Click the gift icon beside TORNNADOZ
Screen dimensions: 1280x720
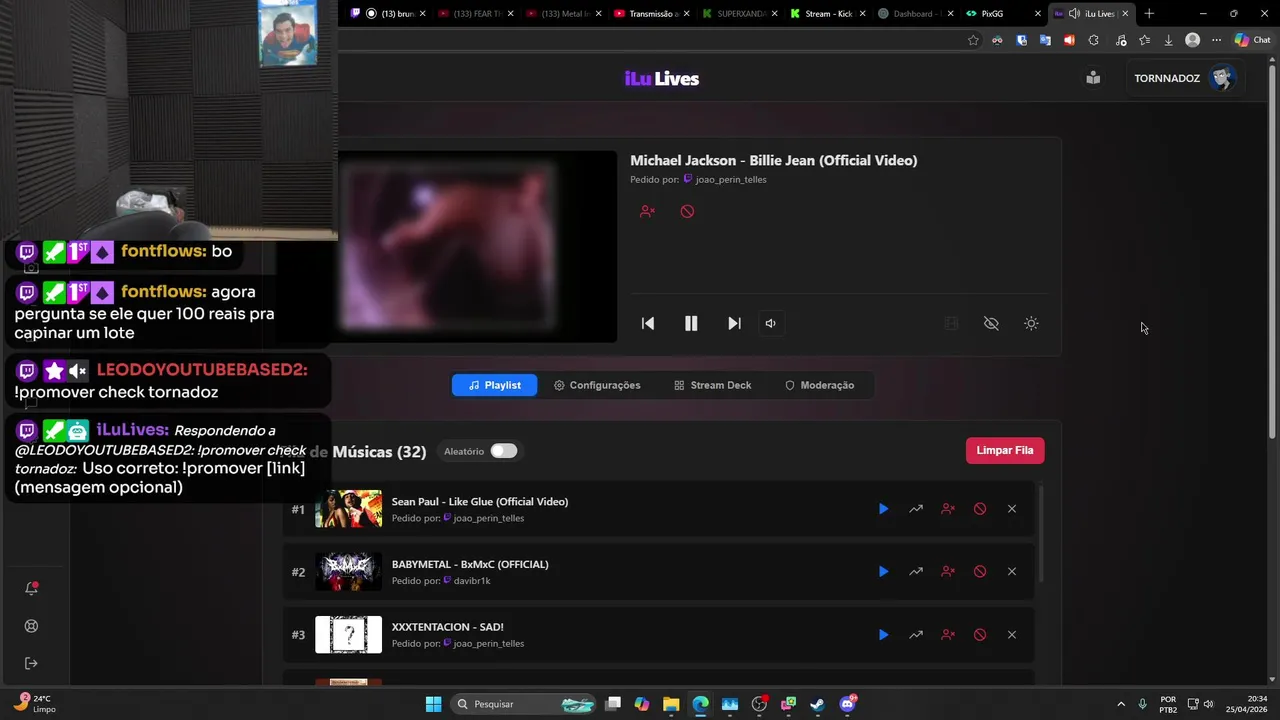(1093, 78)
